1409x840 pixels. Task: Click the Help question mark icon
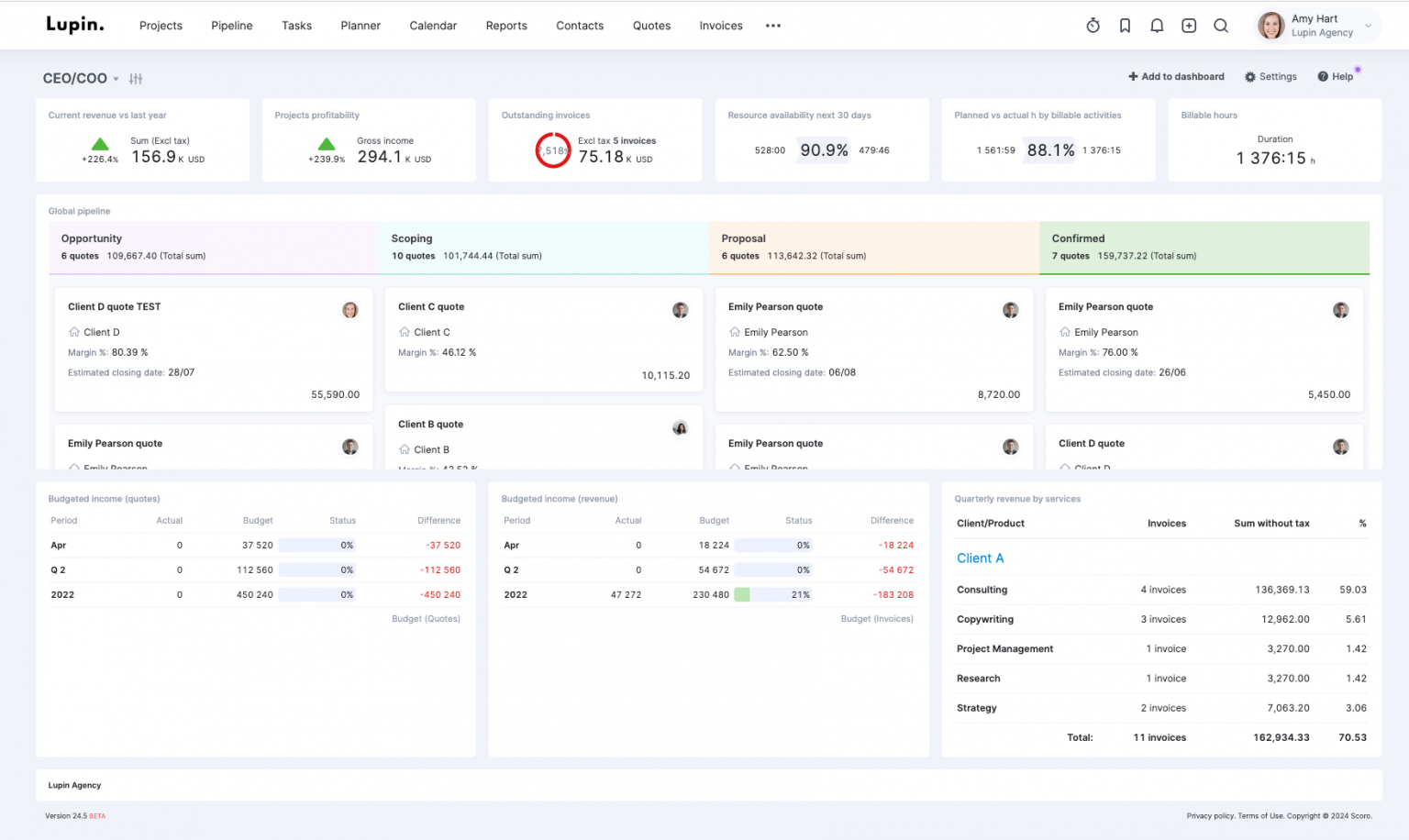[1323, 77]
